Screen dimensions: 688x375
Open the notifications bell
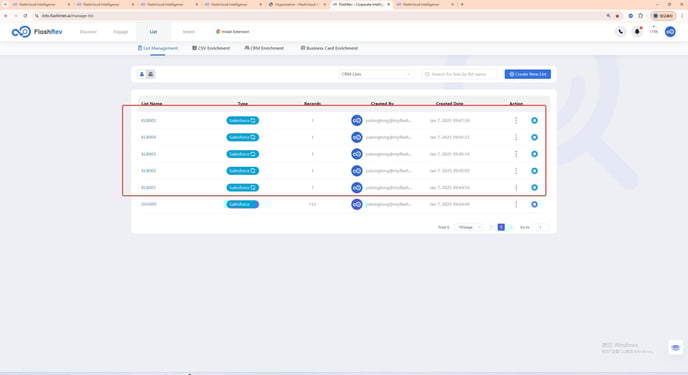(x=637, y=32)
